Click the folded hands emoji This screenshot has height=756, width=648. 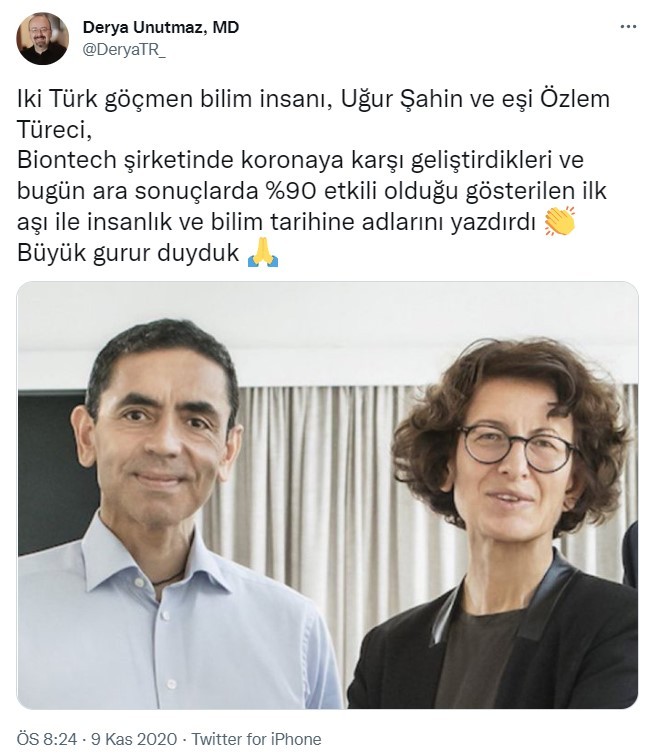(x=263, y=253)
